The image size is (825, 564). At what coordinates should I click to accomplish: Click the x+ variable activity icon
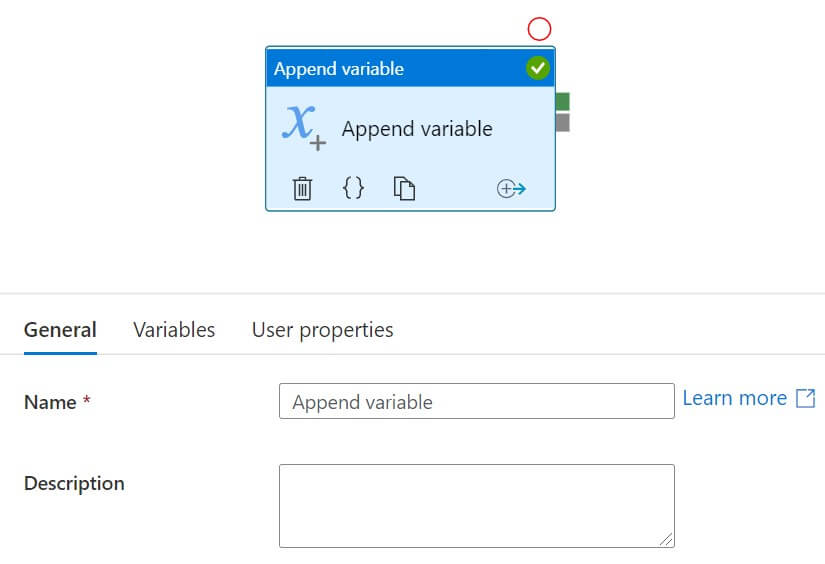tap(302, 127)
